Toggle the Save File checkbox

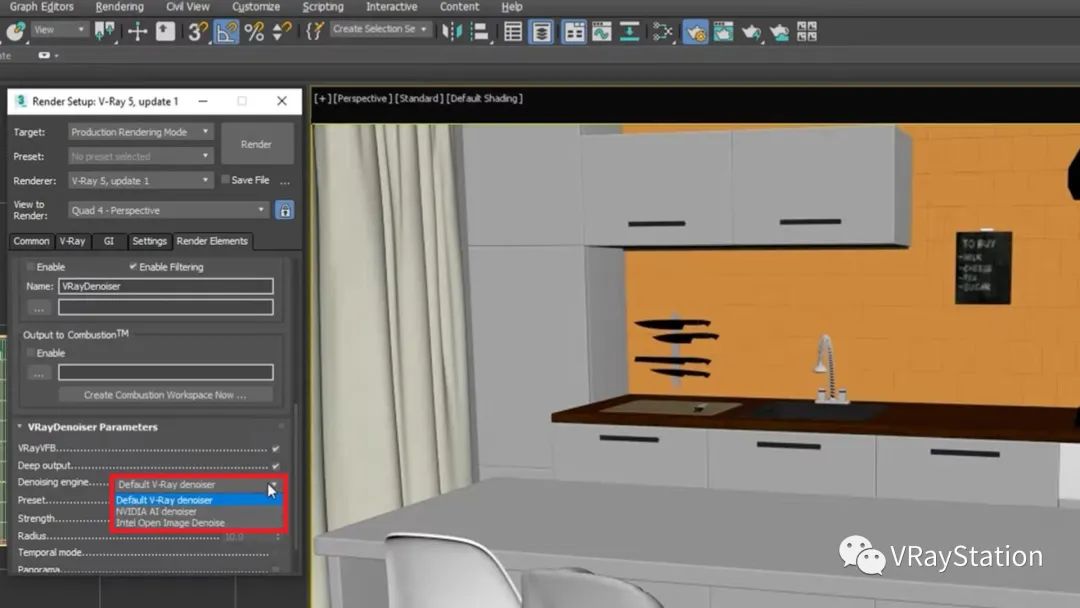pos(223,180)
